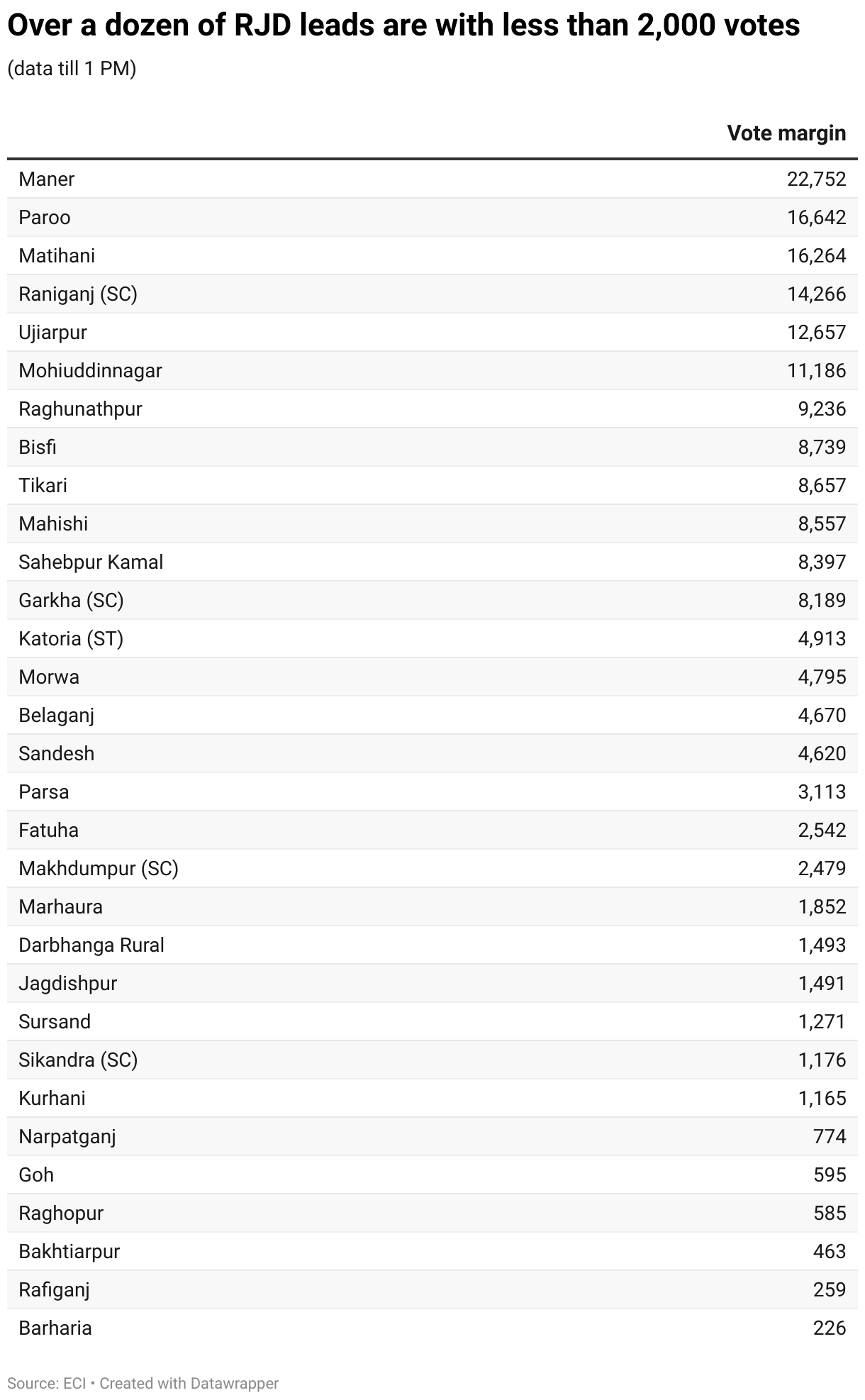Screen dimensions: 865x1400
Task: Click the 22,752 vote margin value
Action: coord(817,179)
